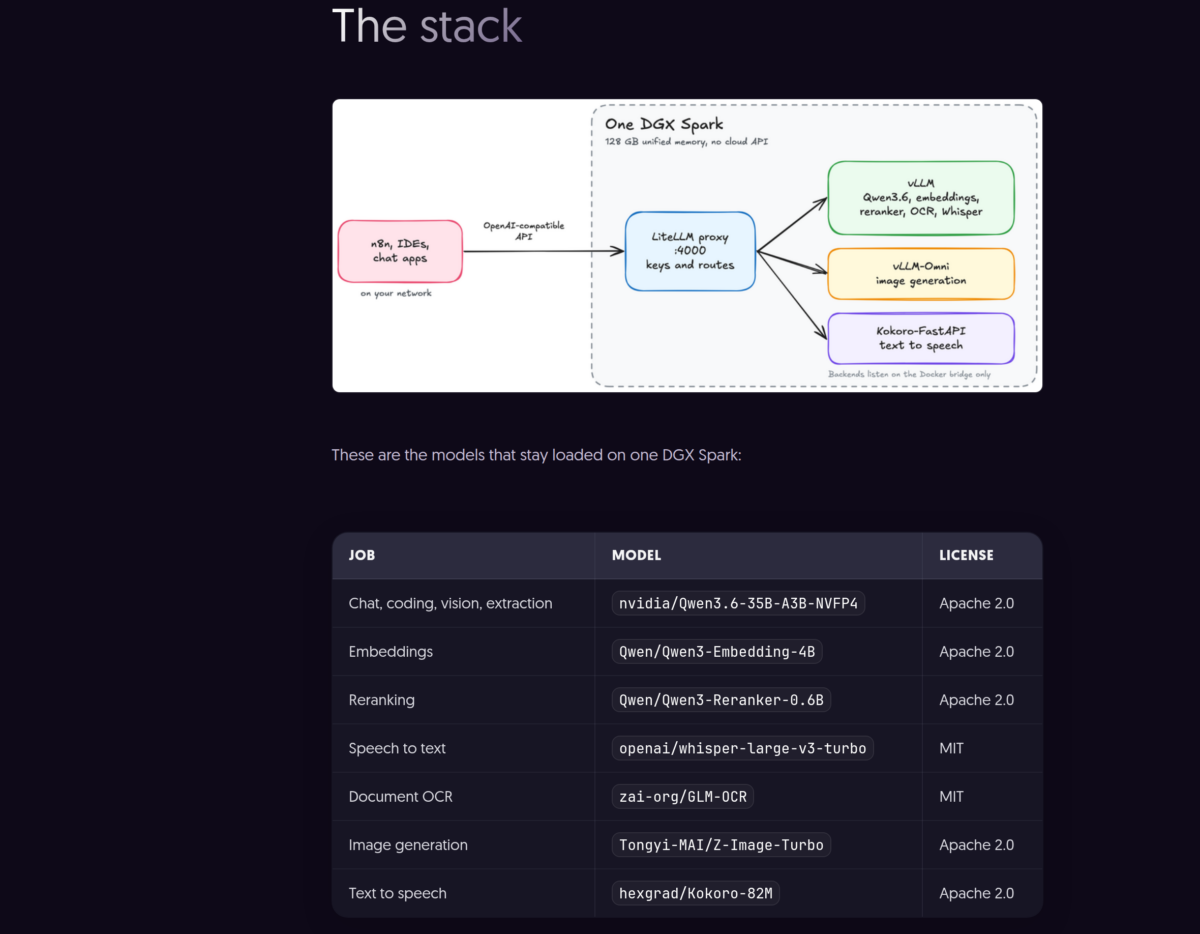This screenshot has width=1200, height=934.
Task: Select Qwen/Qwen3-Embedding-4B model code
Action: pyautogui.click(x=717, y=652)
